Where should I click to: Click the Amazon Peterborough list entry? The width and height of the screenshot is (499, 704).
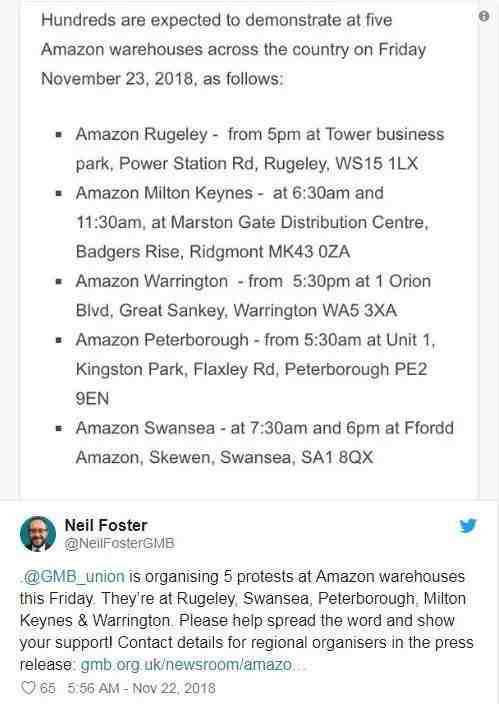(x=256, y=369)
